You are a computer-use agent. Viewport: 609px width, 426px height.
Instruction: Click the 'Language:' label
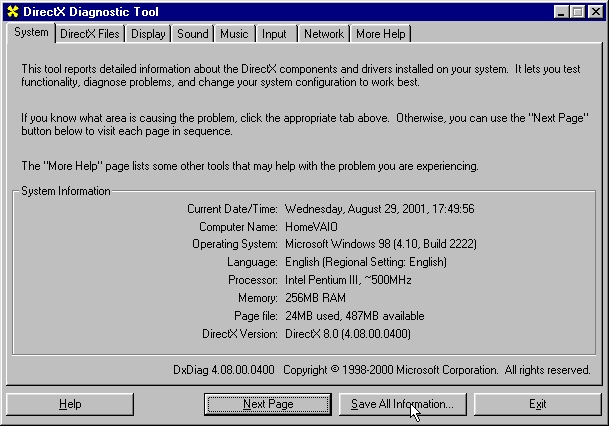(252, 262)
